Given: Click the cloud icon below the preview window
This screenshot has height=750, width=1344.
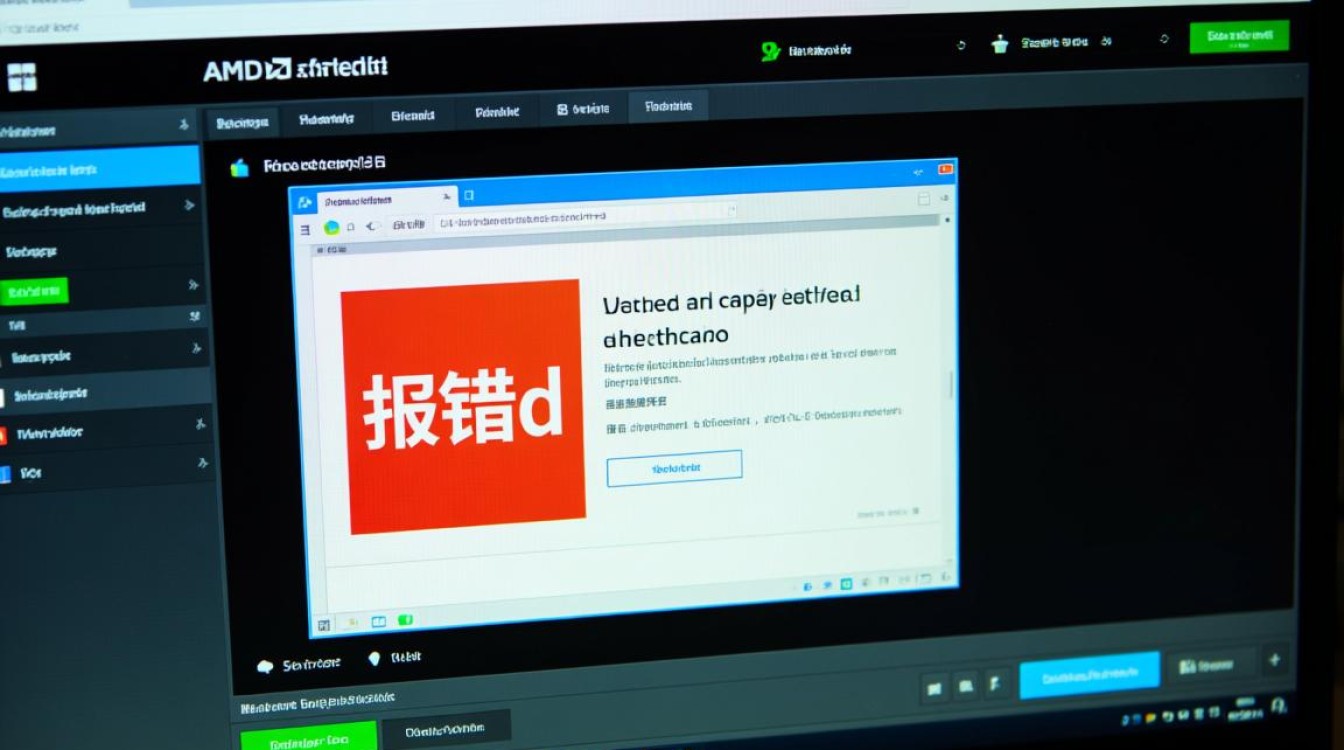Looking at the screenshot, I should tap(266, 665).
